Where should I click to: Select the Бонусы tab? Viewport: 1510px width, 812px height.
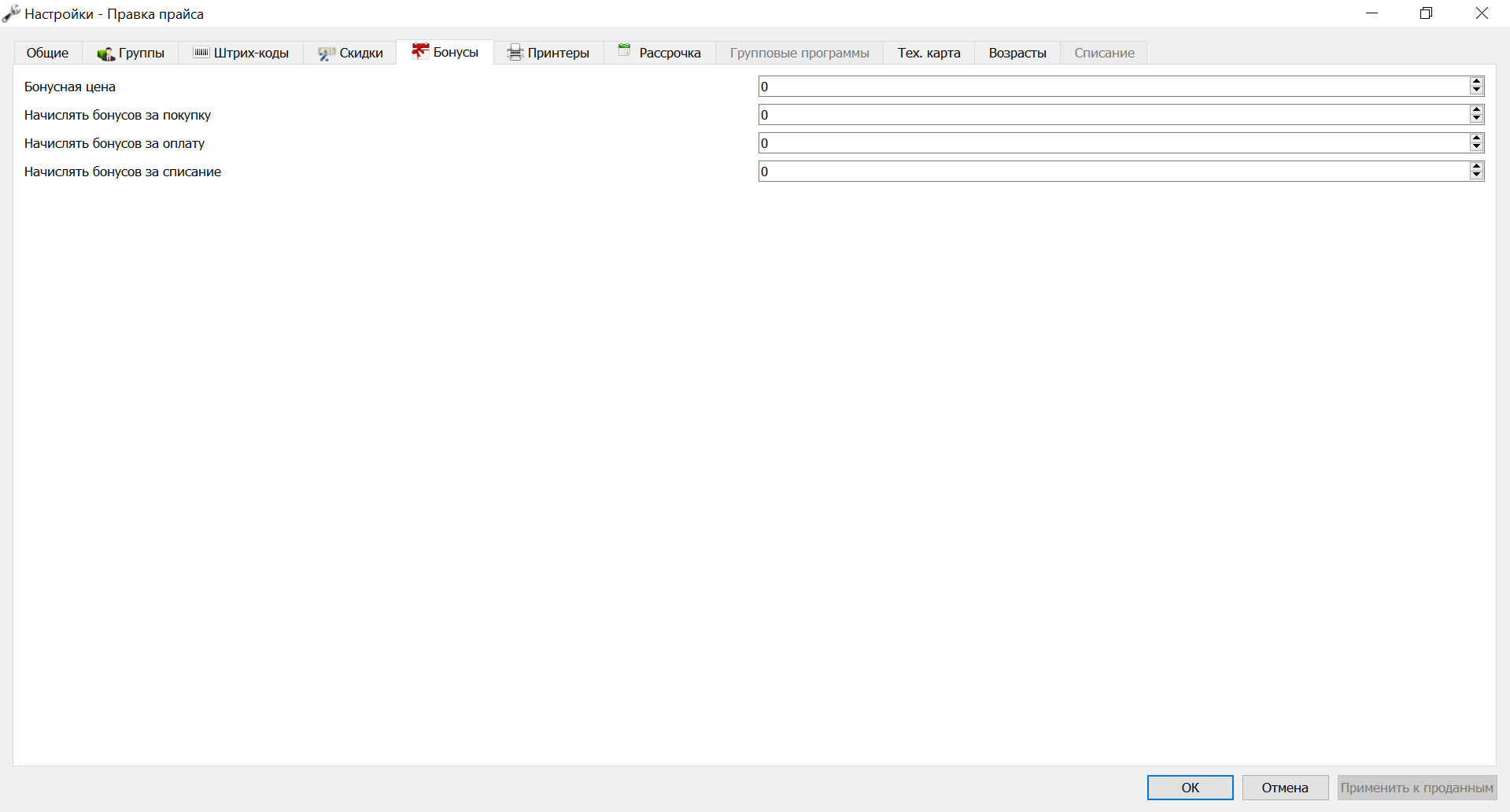click(x=445, y=52)
